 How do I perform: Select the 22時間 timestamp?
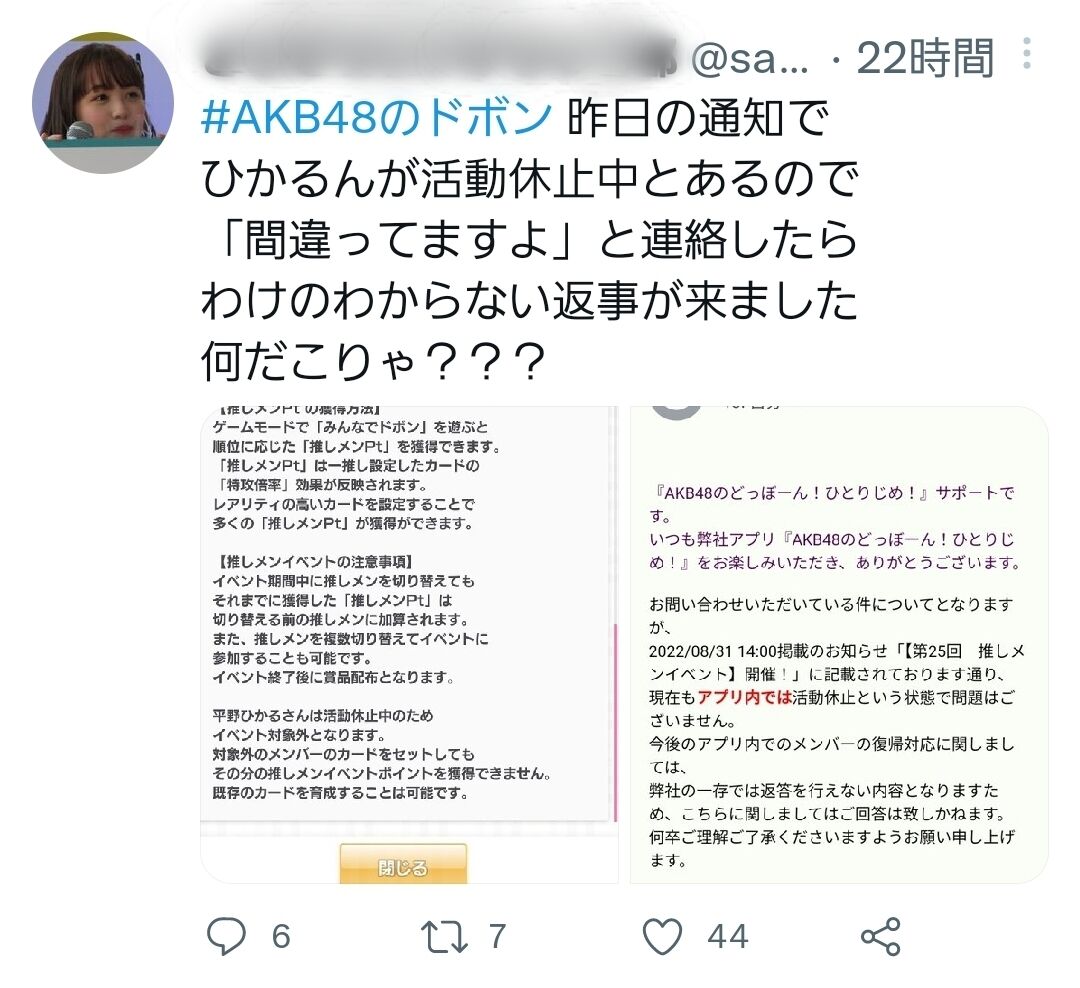click(x=925, y=57)
